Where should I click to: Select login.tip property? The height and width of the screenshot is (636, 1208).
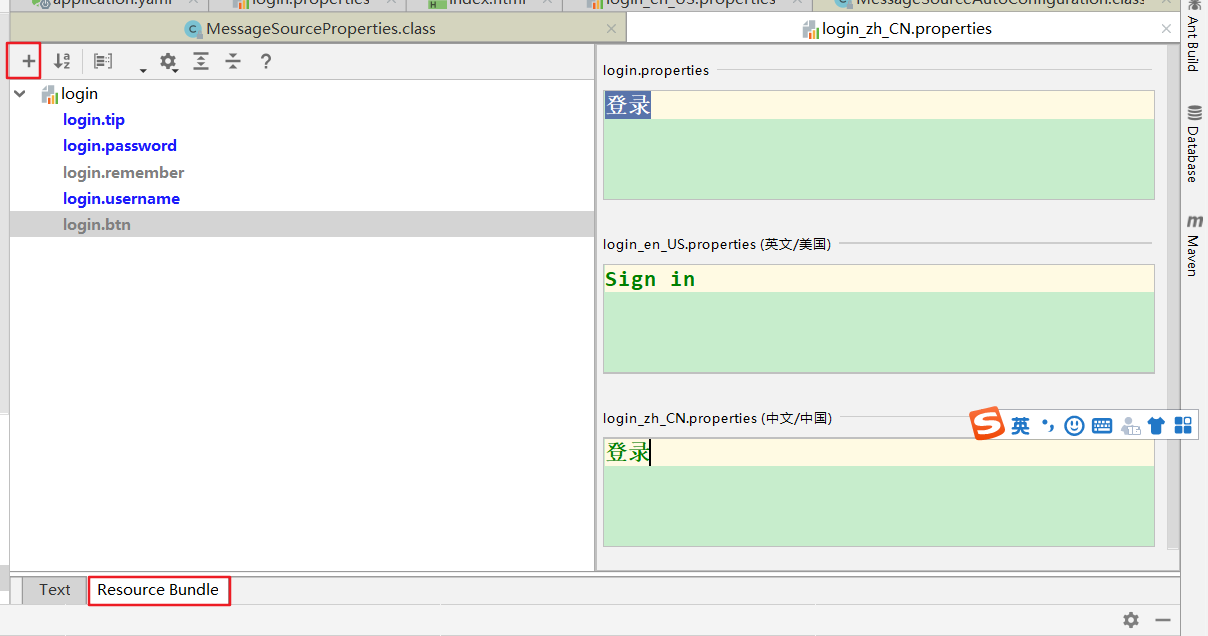point(94,120)
